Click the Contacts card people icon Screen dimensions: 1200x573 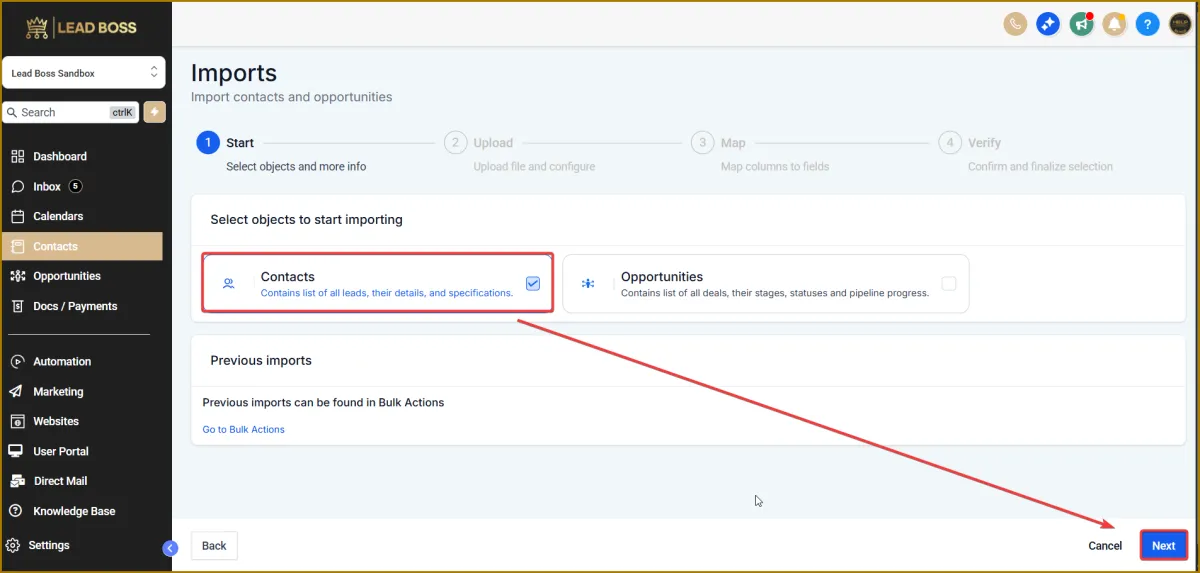[229, 284]
